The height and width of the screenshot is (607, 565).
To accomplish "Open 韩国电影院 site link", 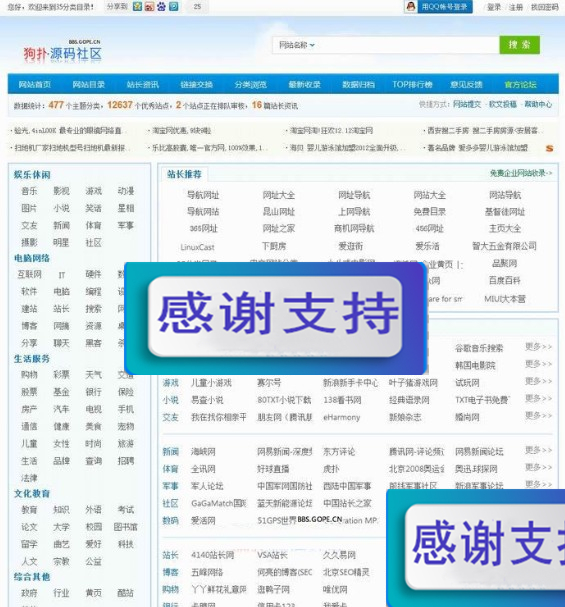I will [475, 365].
